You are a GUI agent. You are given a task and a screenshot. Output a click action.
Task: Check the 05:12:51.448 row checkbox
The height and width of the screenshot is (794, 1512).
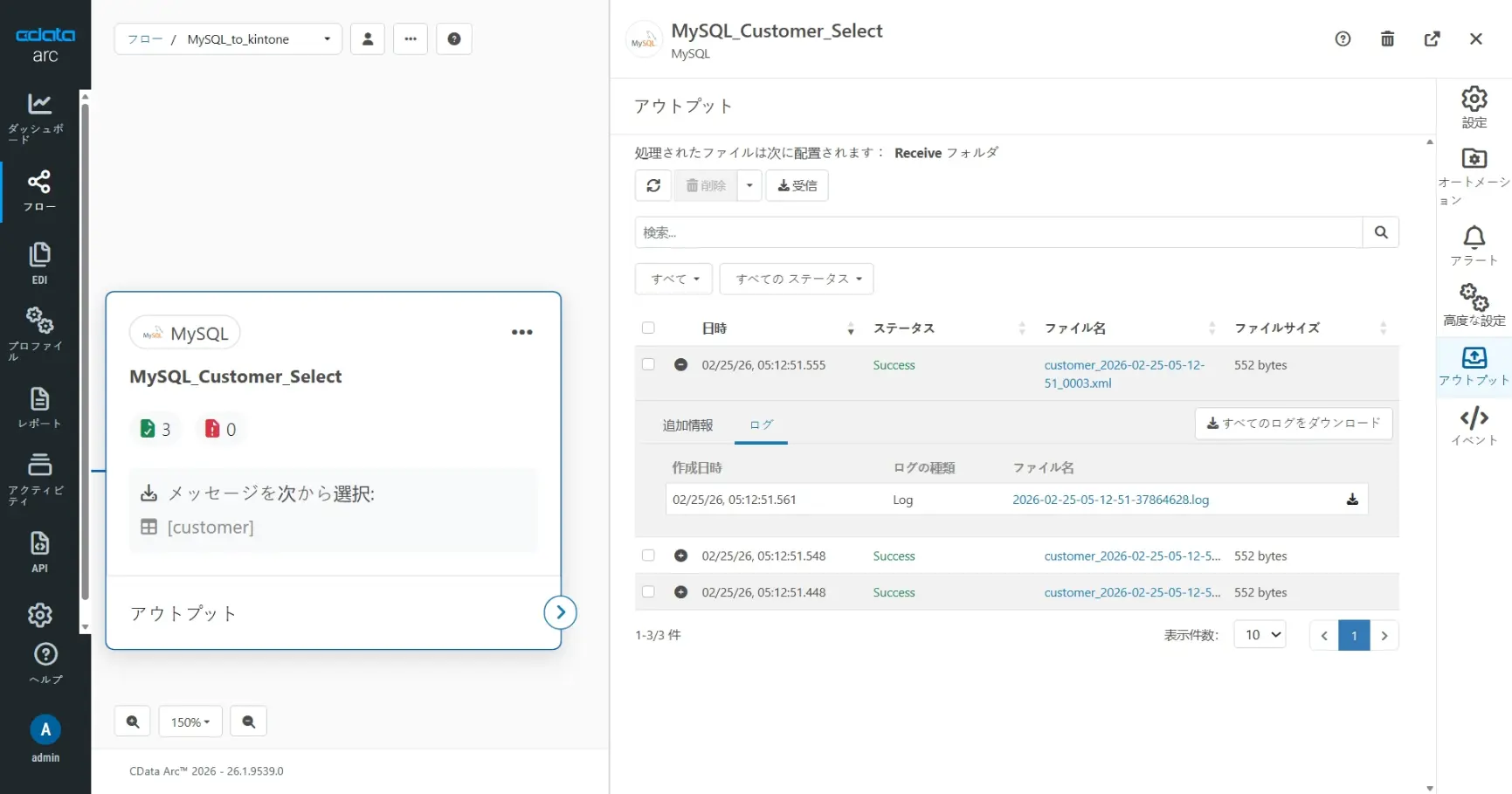click(648, 591)
